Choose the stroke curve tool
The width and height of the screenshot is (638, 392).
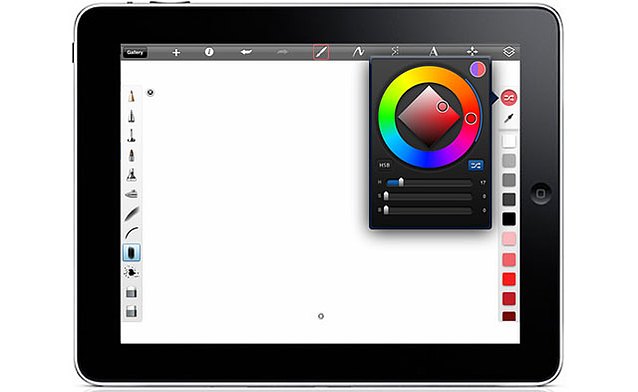358,52
